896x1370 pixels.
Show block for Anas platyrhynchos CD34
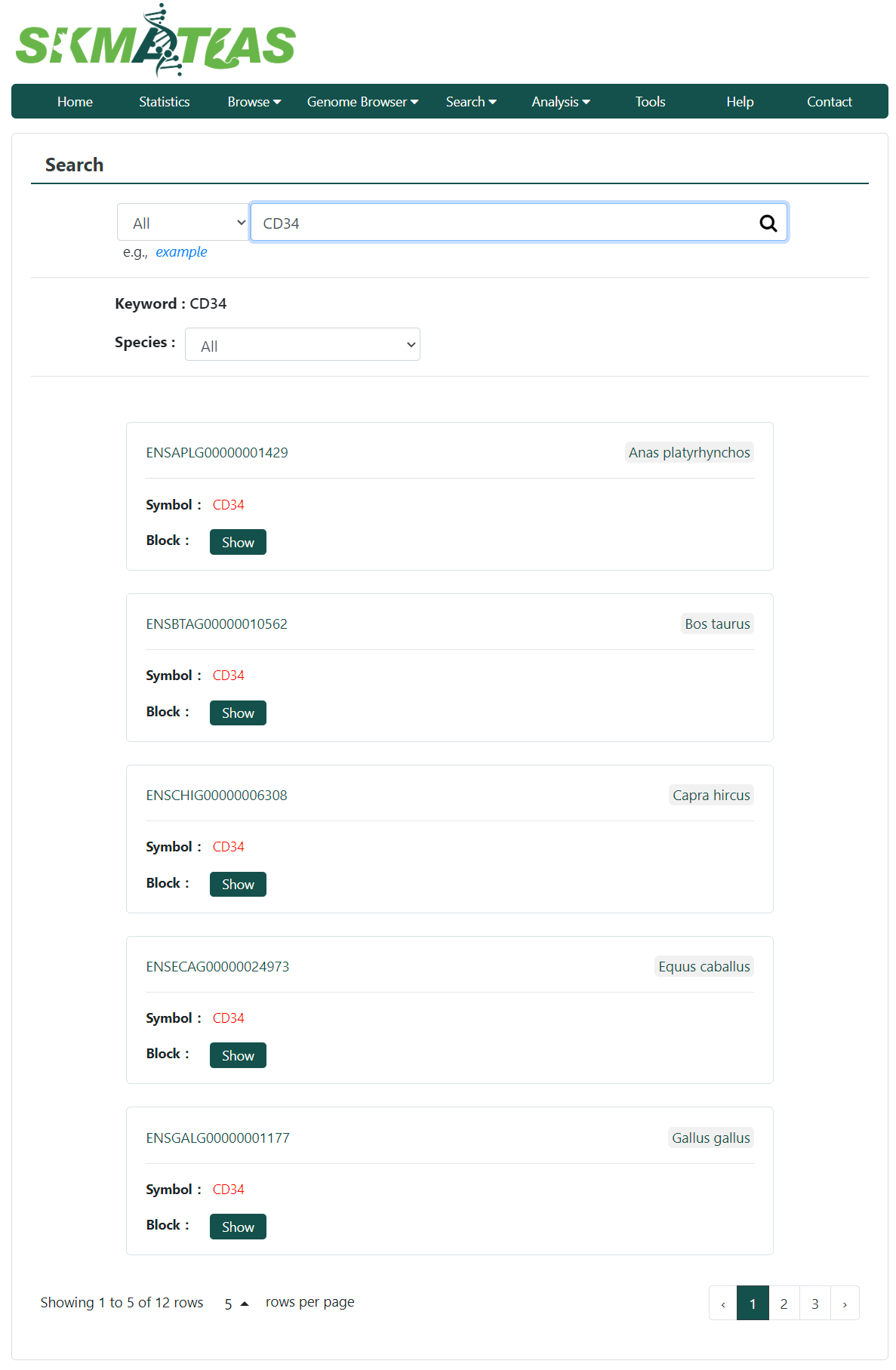(x=238, y=542)
